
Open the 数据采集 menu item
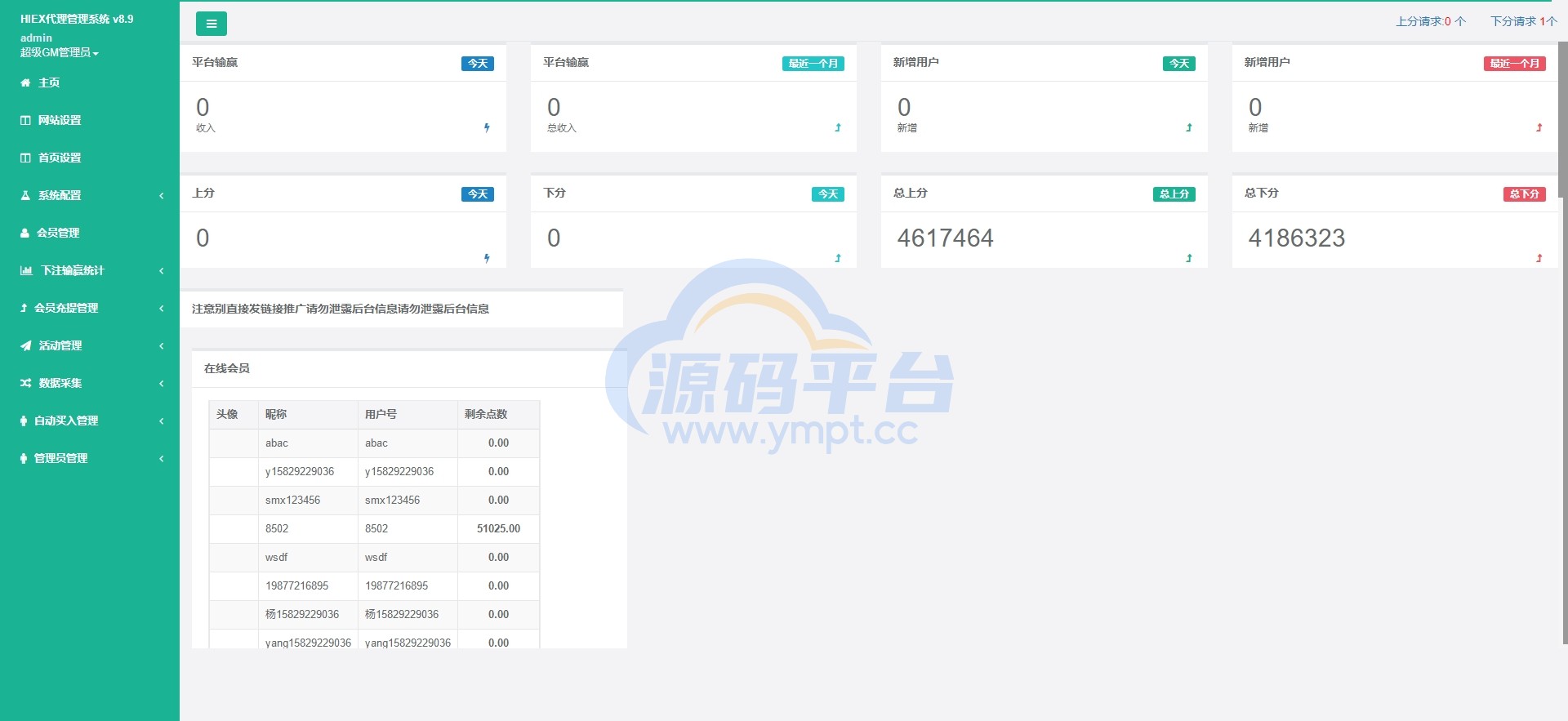pos(90,383)
